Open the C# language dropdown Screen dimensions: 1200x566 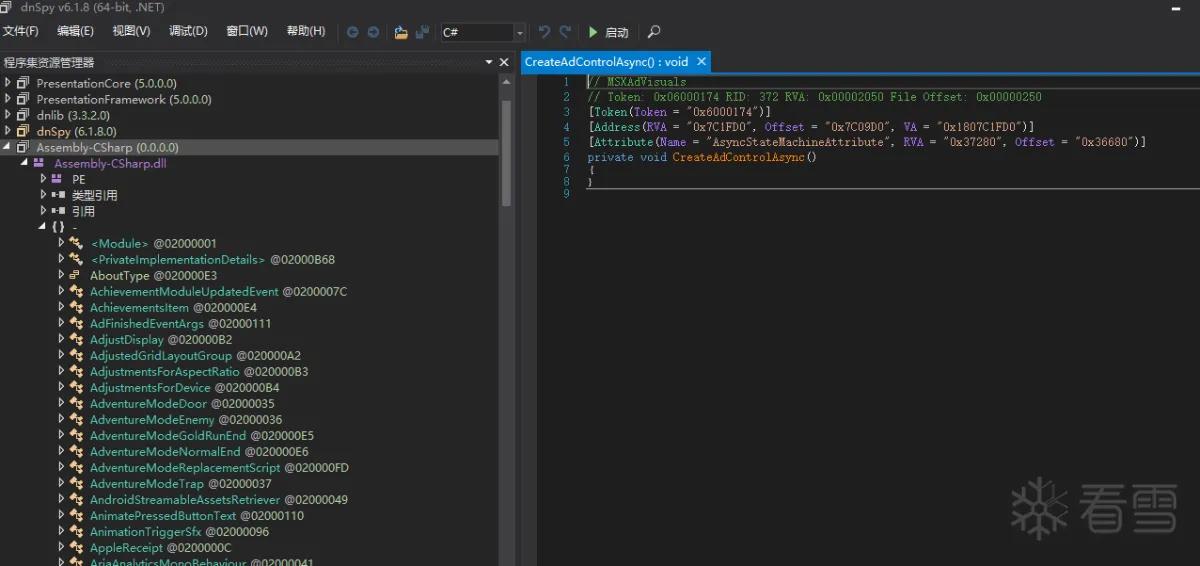(x=482, y=32)
